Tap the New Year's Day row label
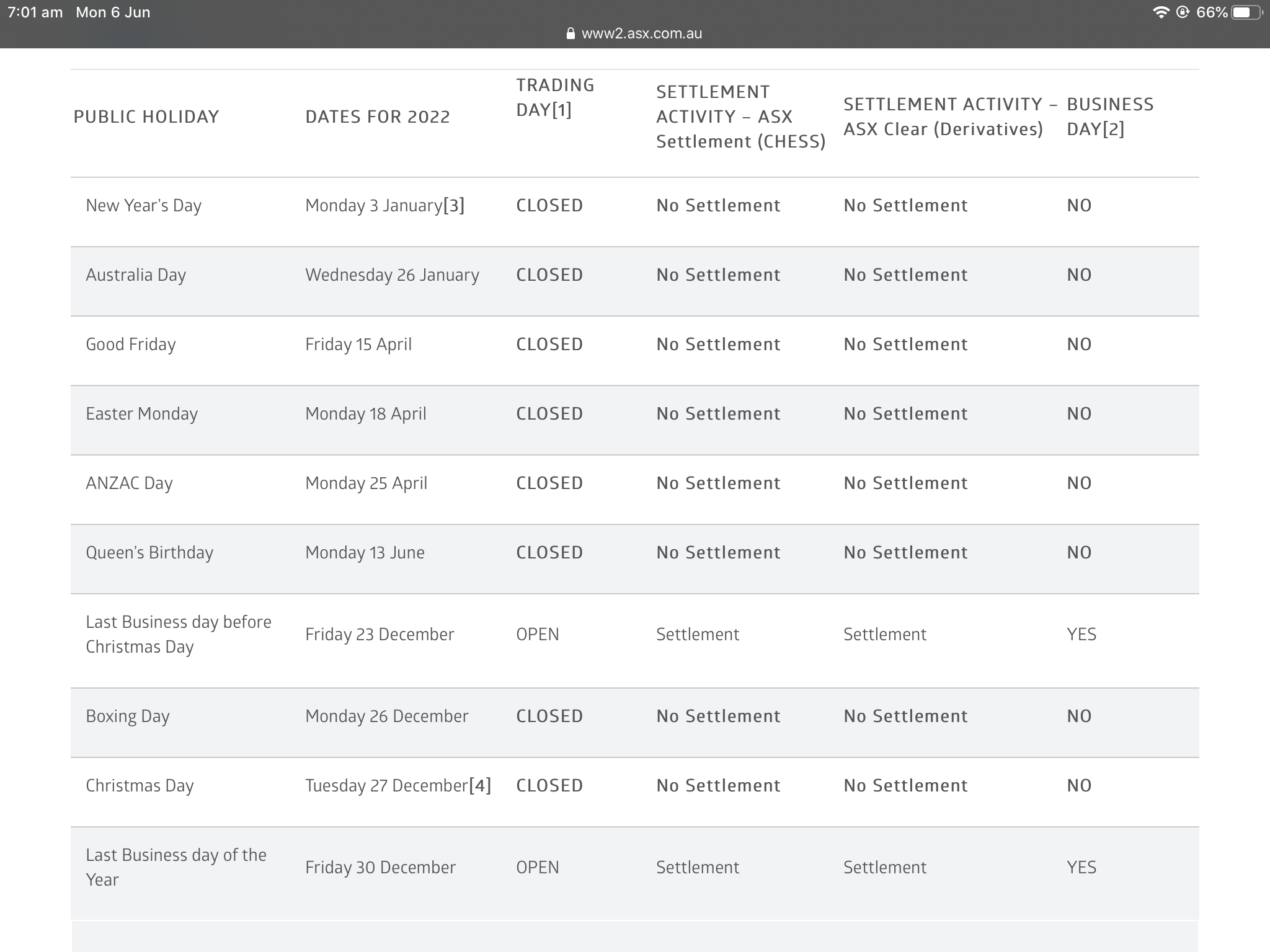 pyautogui.click(x=144, y=206)
